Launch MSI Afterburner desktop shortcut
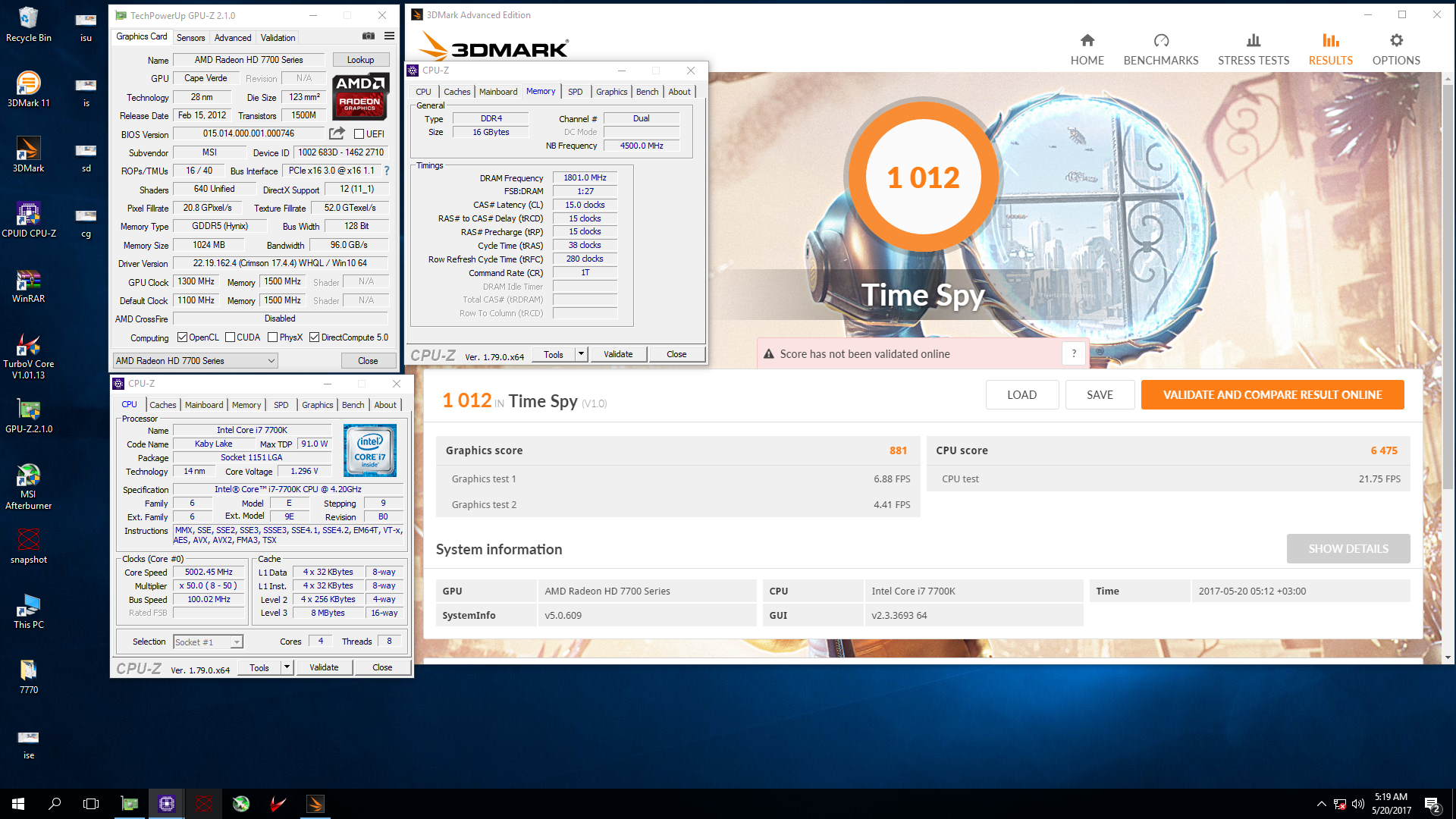1456x819 pixels. click(28, 487)
